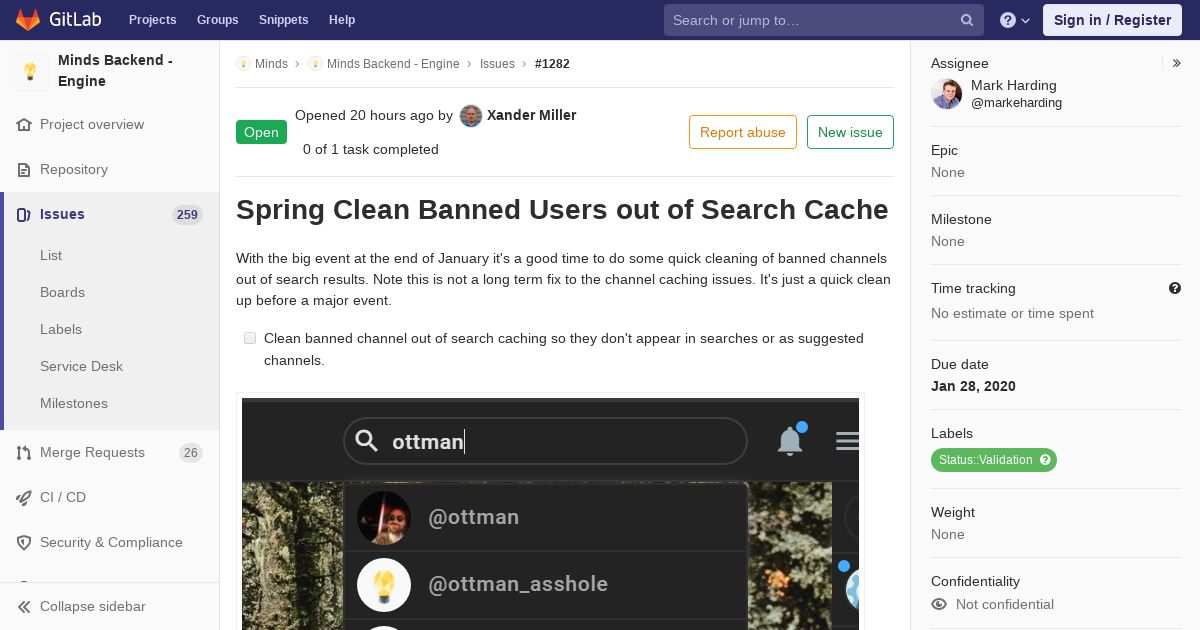Image resolution: width=1200 pixels, height=630 pixels.
Task: Click the CI / CD rocket icon
Action: pyautogui.click(x=24, y=498)
